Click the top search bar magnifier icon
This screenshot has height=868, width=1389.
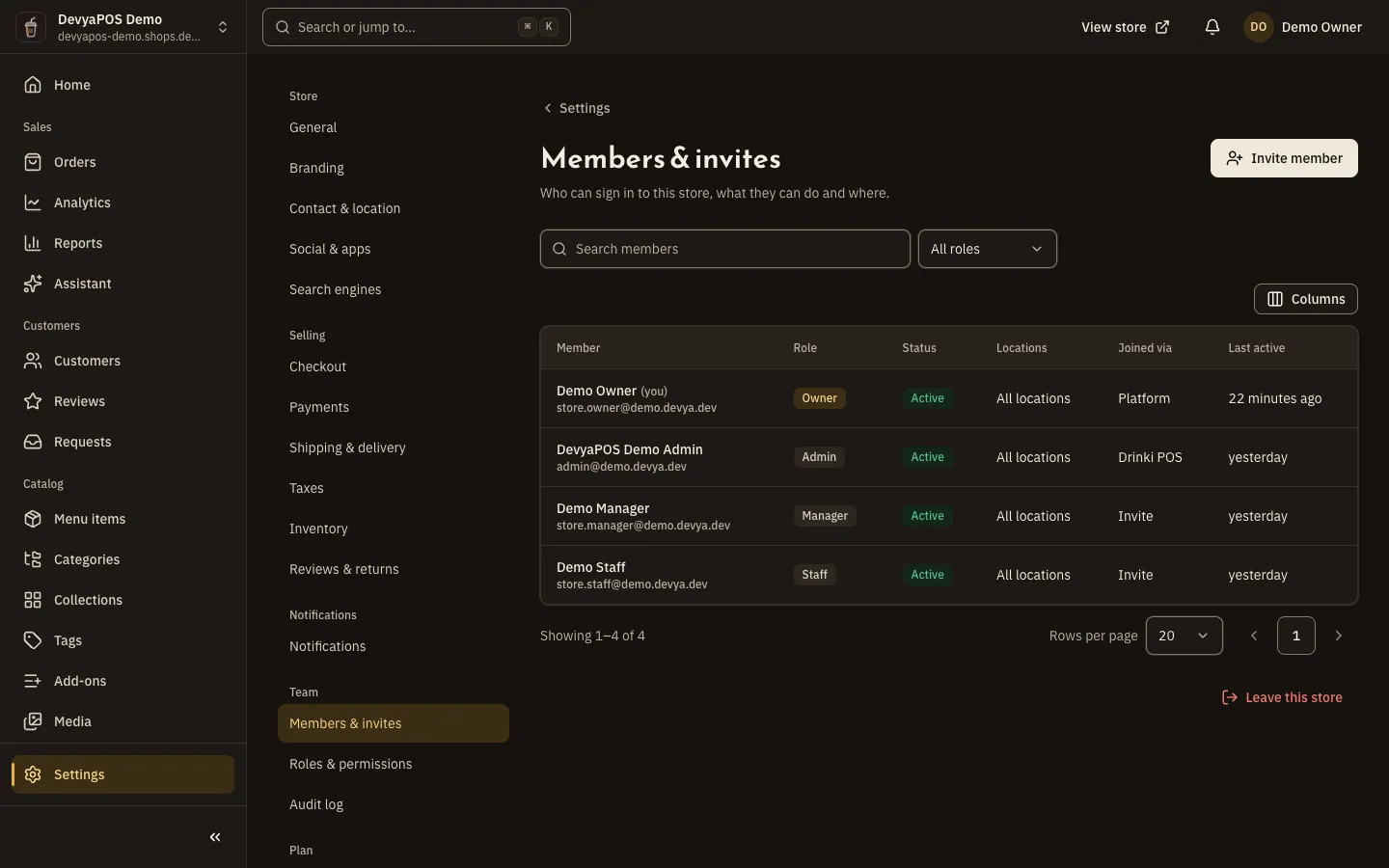pyautogui.click(x=283, y=27)
